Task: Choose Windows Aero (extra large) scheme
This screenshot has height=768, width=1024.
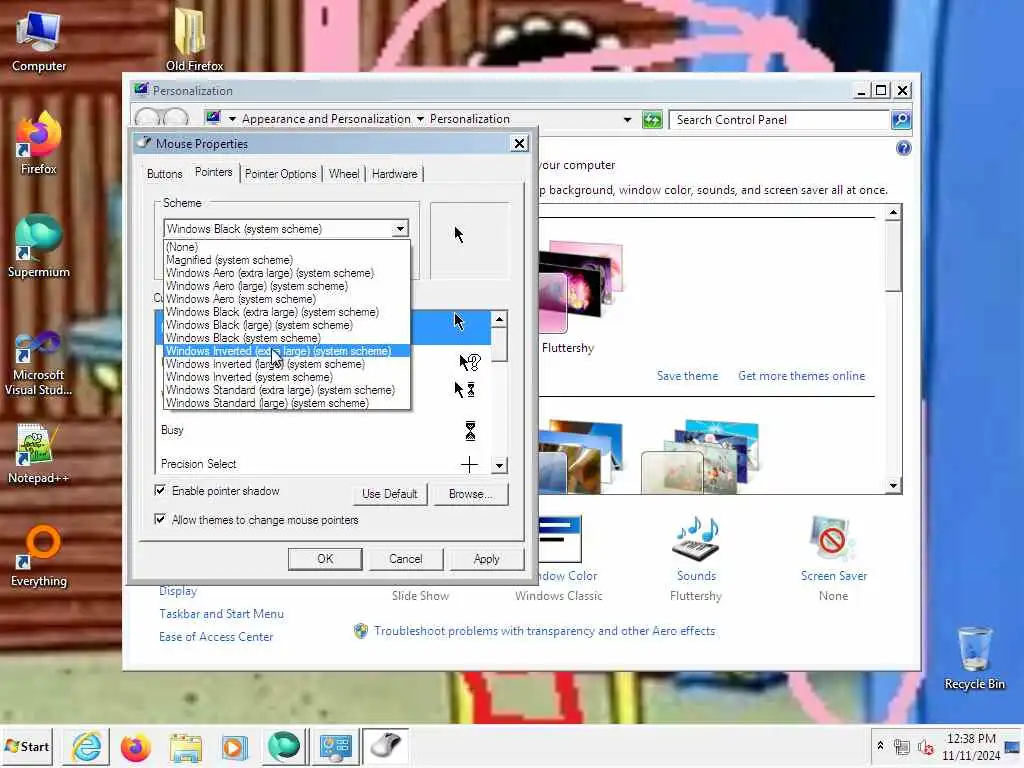Action: [287, 273]
